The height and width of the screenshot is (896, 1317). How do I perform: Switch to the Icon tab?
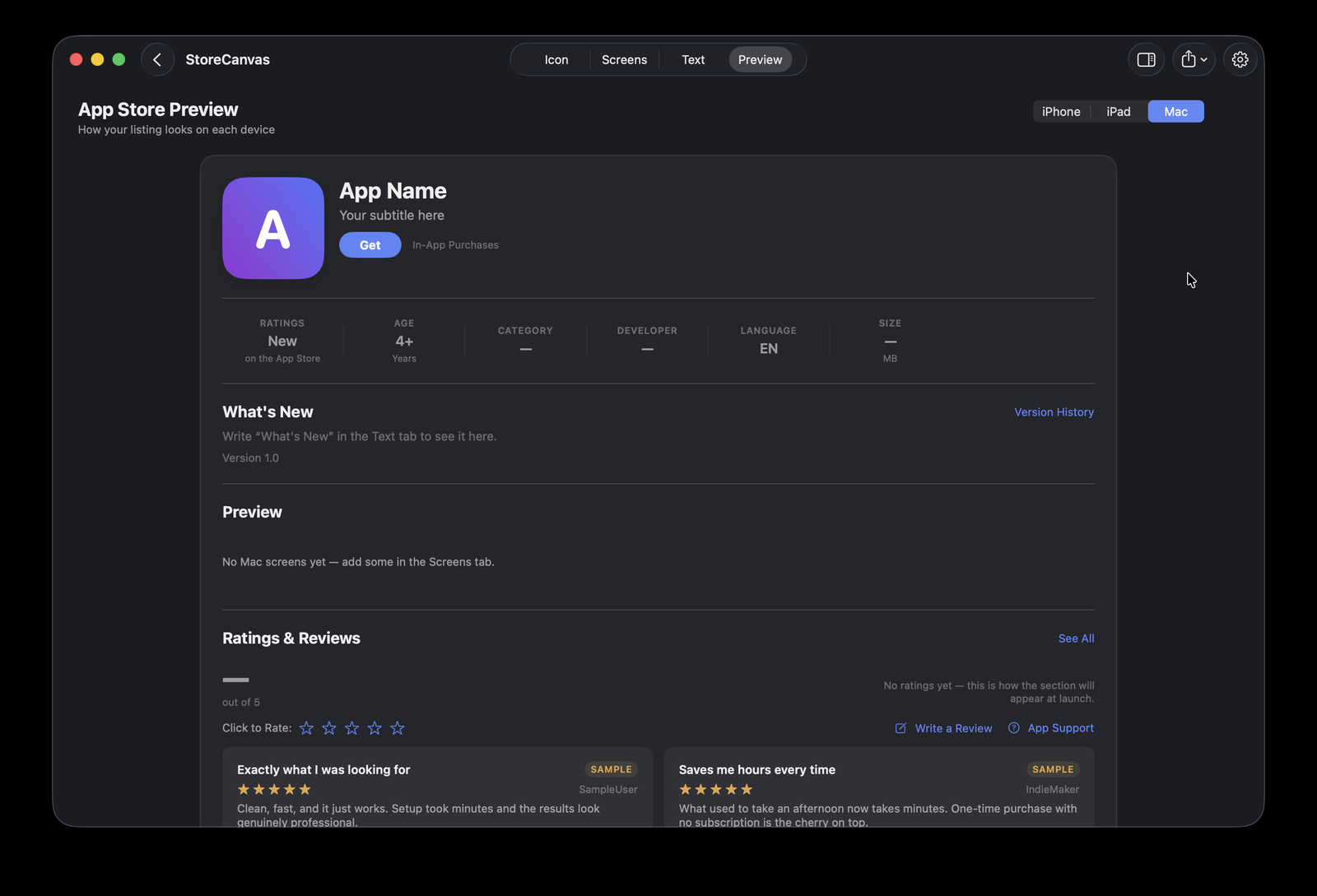tap(556, 59)
